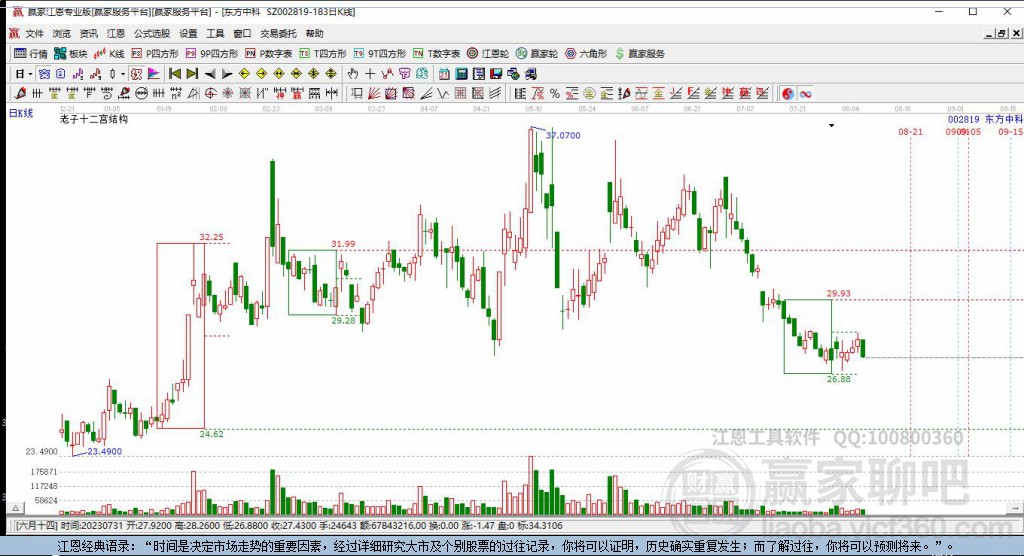Open the 公式选股 menu
Viewport: 1024px width, 556px height.
pos(152,33)
